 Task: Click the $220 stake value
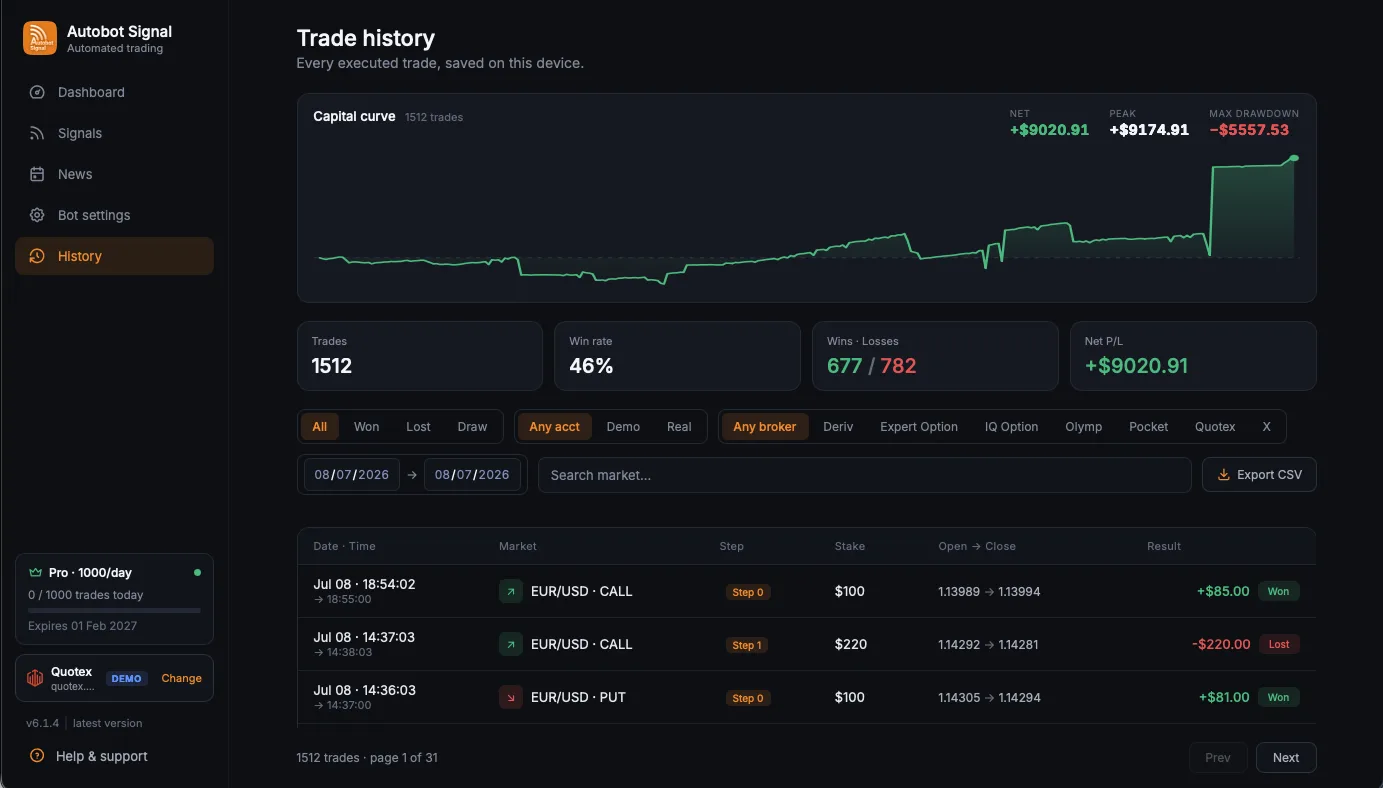coord(851,644)
